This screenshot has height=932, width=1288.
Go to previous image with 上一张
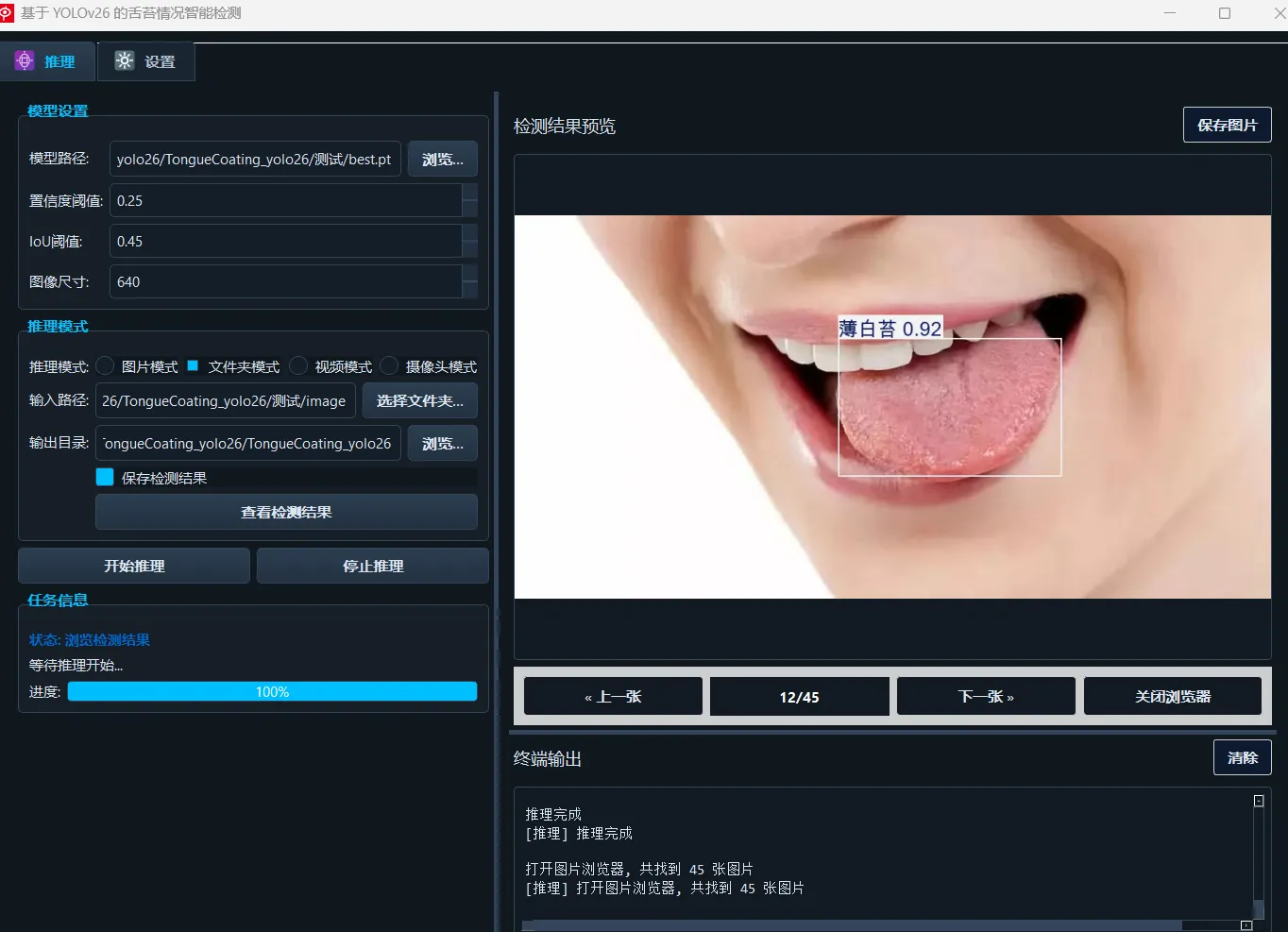[613, 697]
